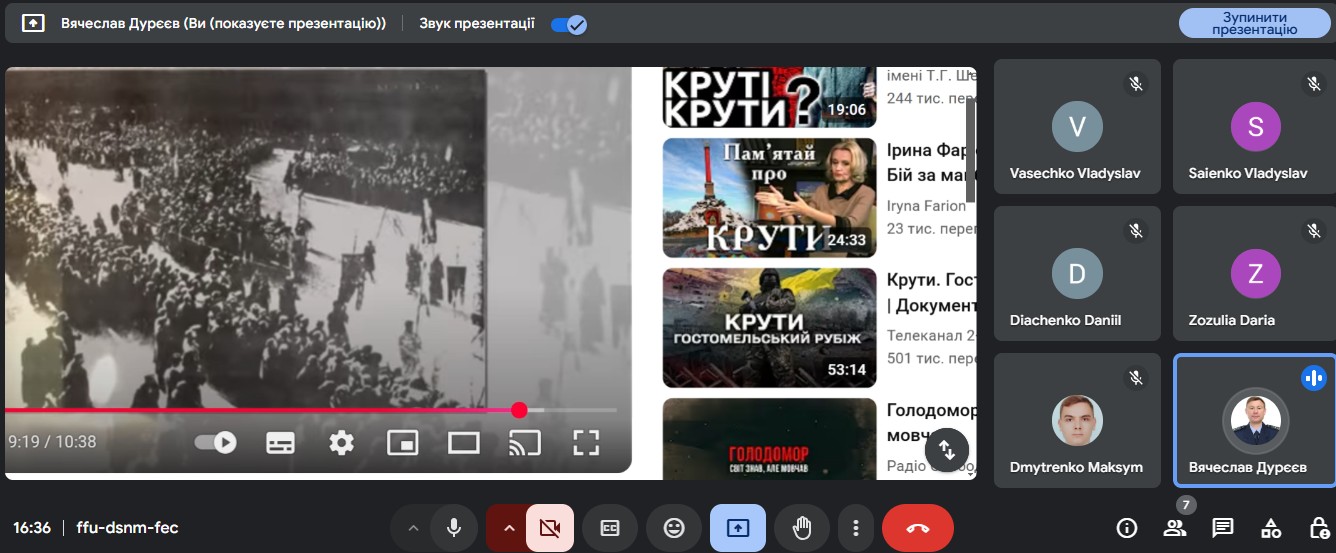Open the emoji reactions button
1336x553 pixels.
pos(674,528)
